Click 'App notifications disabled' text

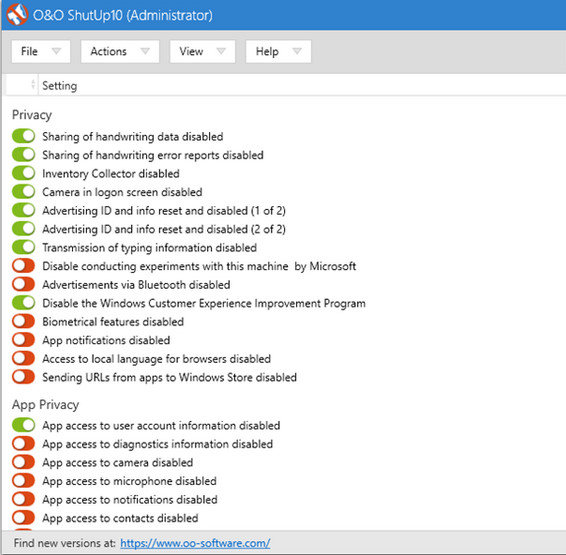pyautogui.click(x=106, y=340)
